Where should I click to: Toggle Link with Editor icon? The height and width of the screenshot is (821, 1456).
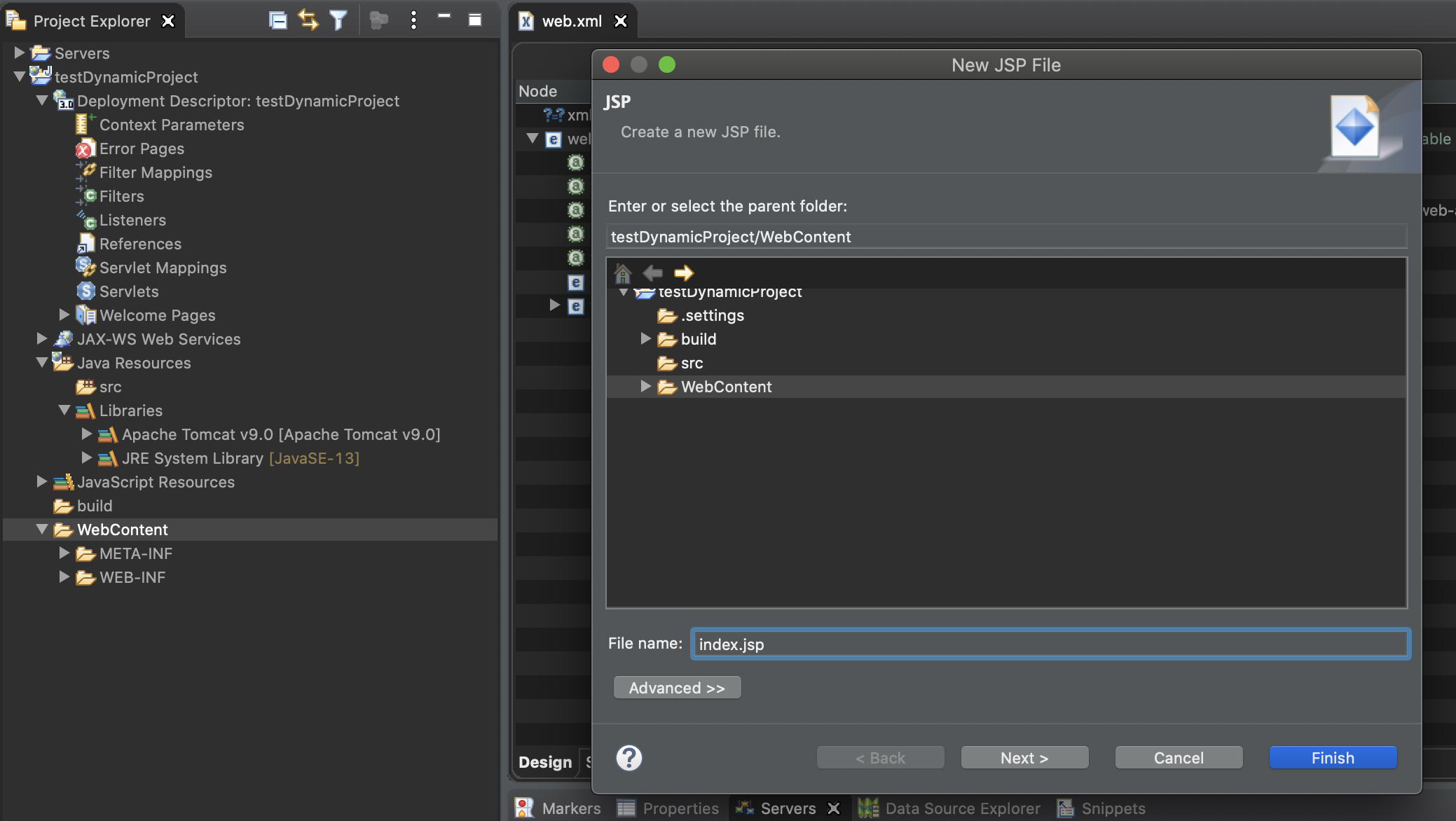click(x=308, y=20)
